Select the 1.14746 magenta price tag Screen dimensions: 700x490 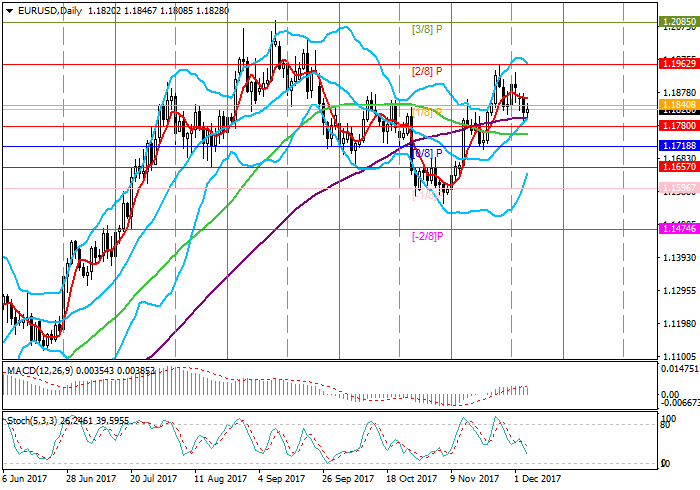[679, 229]
